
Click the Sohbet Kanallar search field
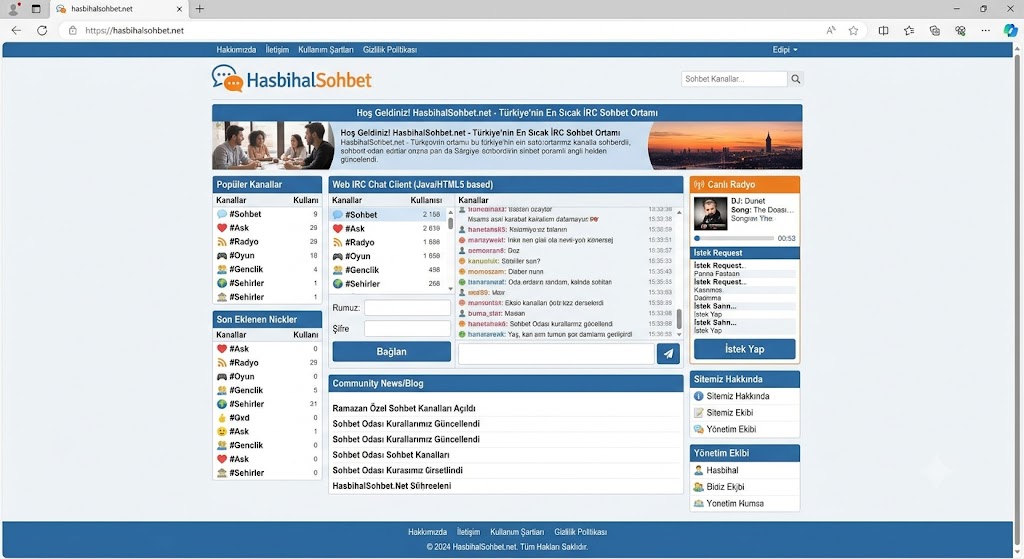pos(734,79)
